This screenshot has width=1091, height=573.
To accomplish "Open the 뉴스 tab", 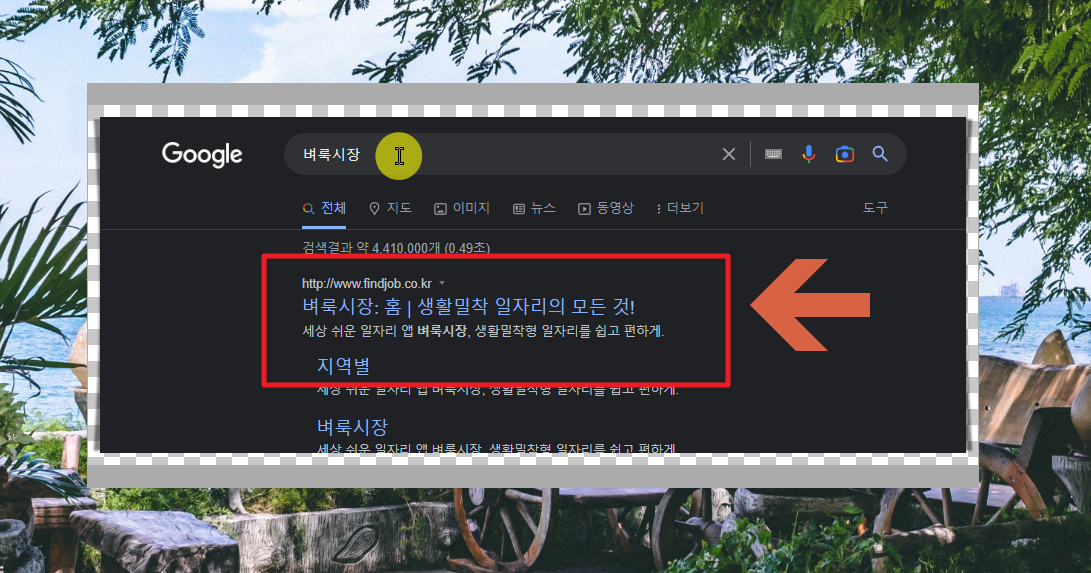I will (x=534, y=208).
